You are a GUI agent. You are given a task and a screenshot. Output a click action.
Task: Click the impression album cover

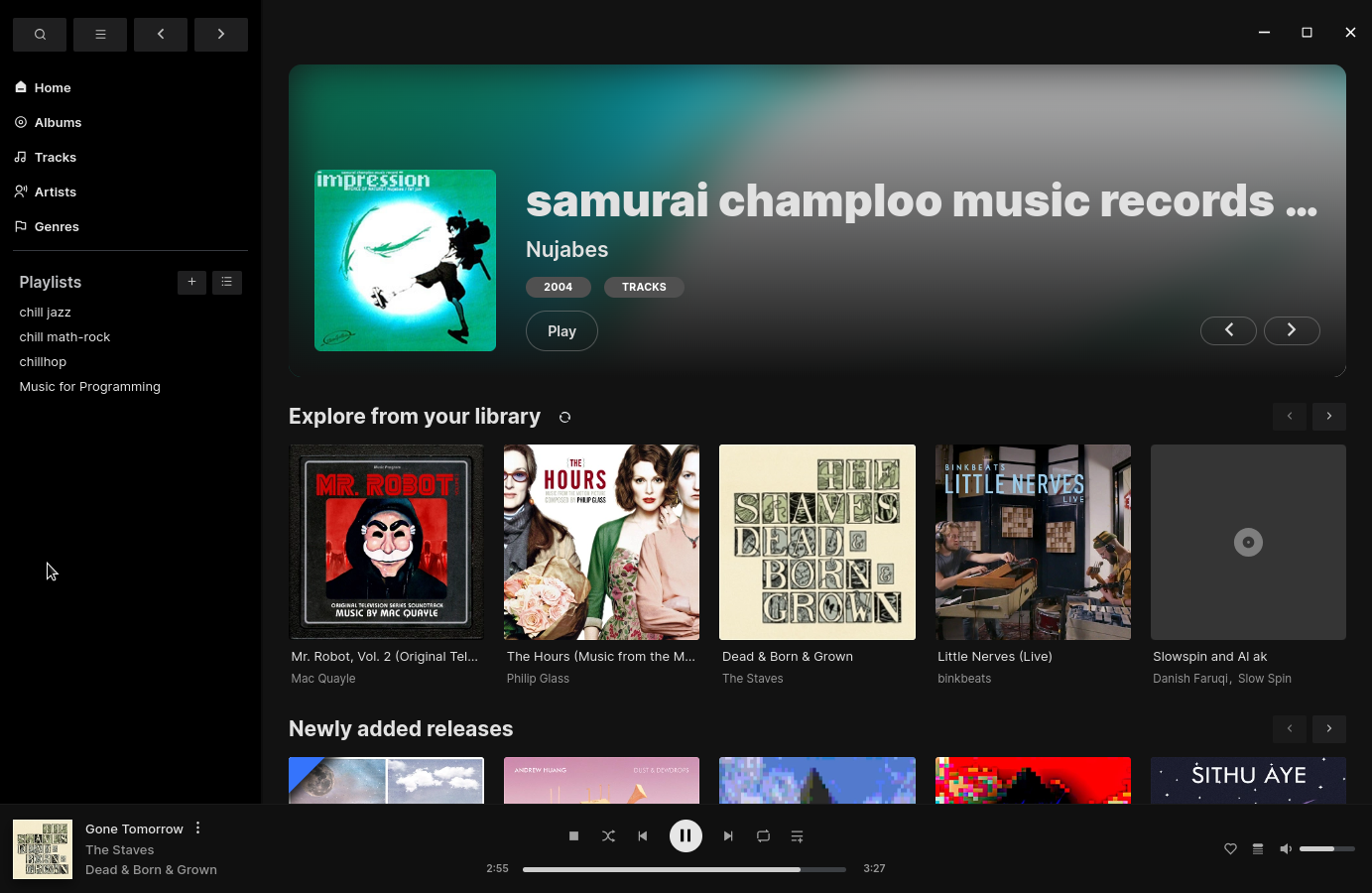coord(405,260)
